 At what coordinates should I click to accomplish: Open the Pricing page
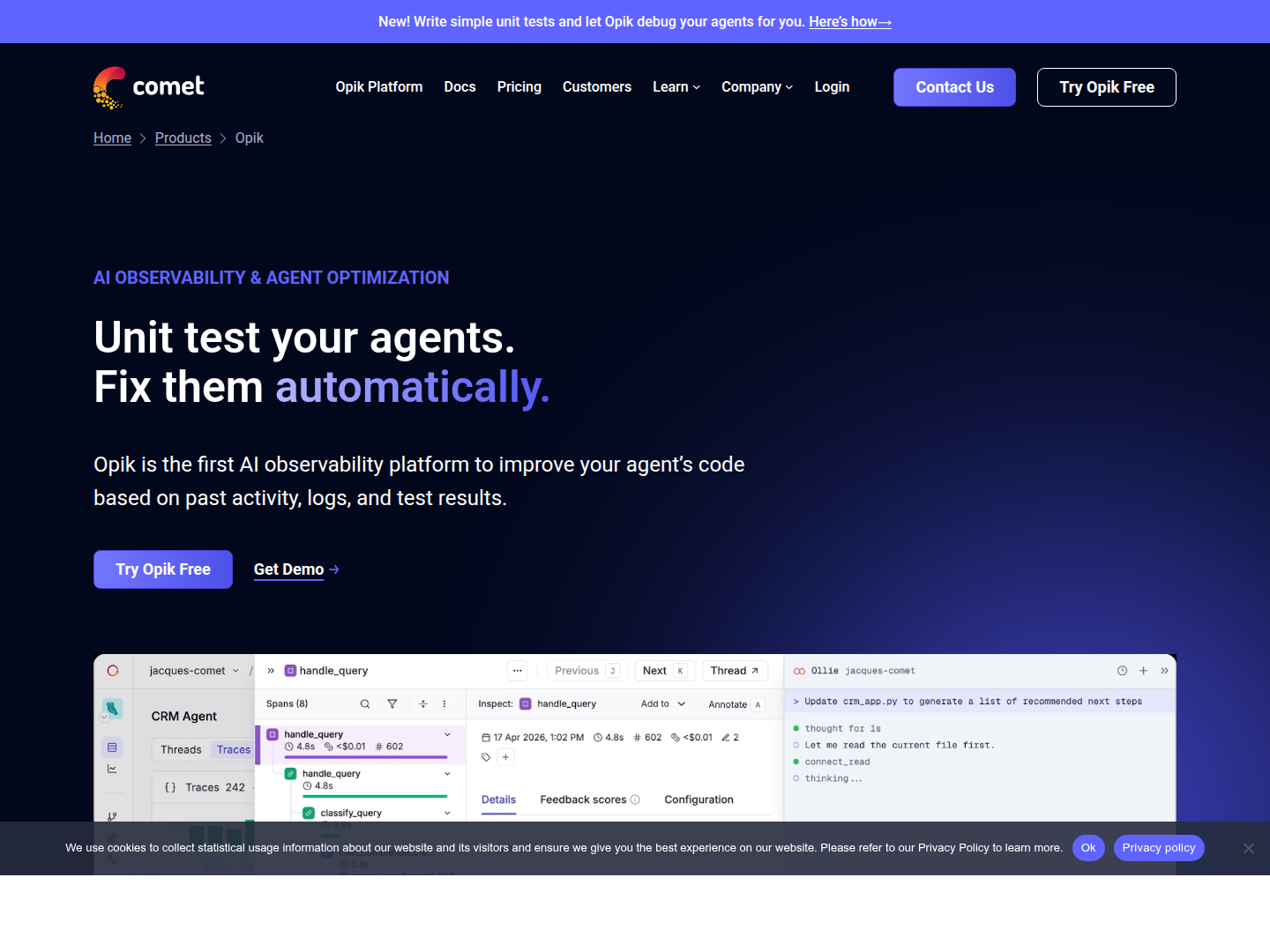coord(519,87)
